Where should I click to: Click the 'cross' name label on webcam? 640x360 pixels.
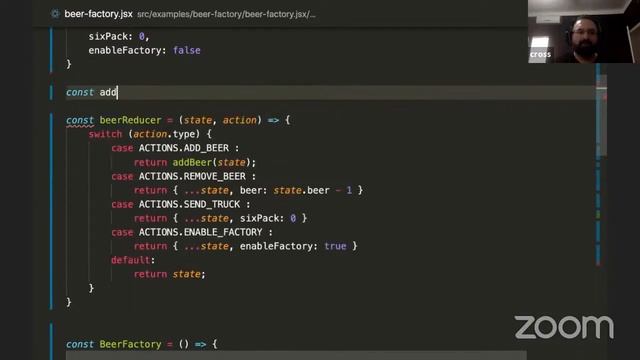point(540,54)
